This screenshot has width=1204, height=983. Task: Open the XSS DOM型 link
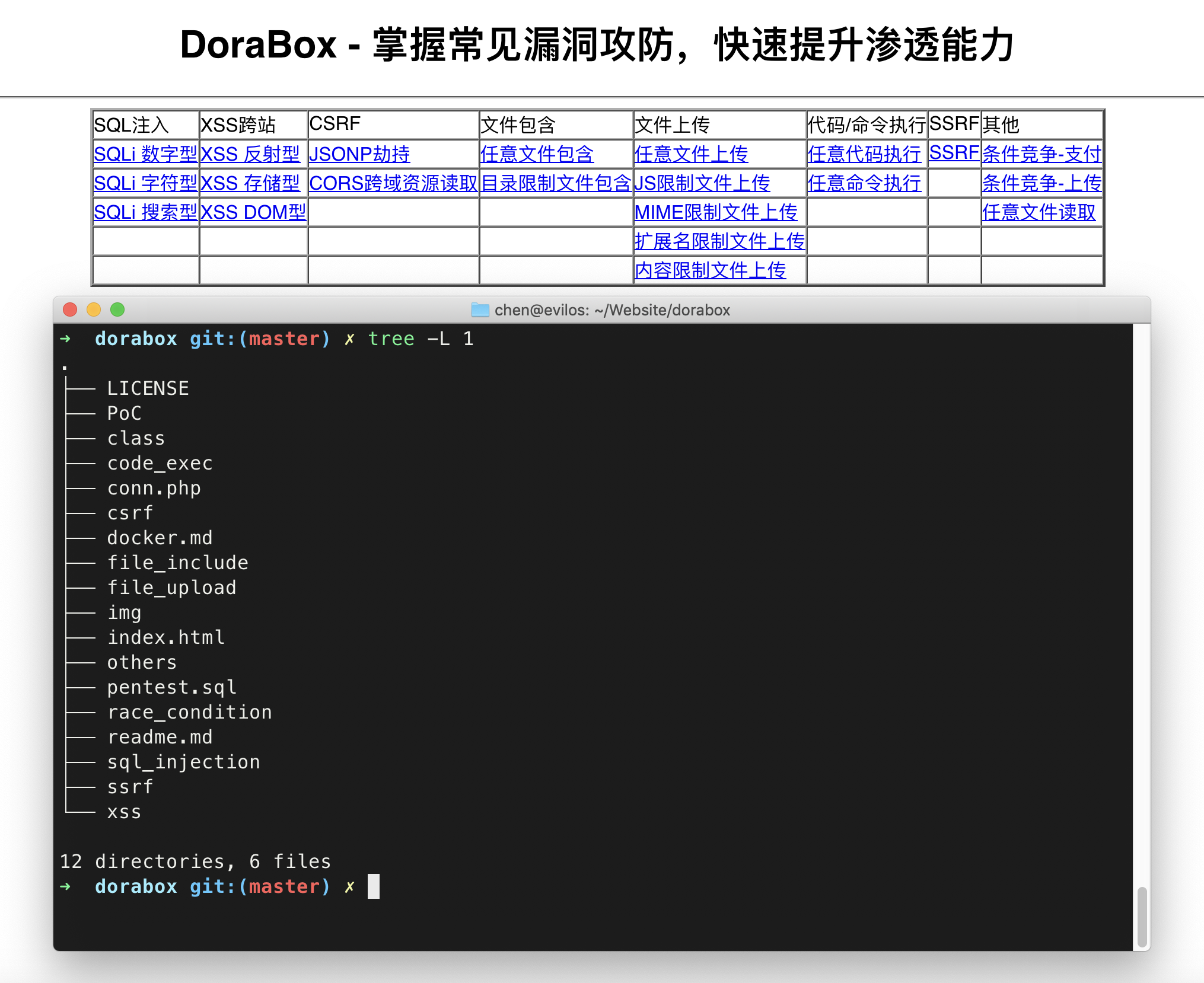[253, 212]
